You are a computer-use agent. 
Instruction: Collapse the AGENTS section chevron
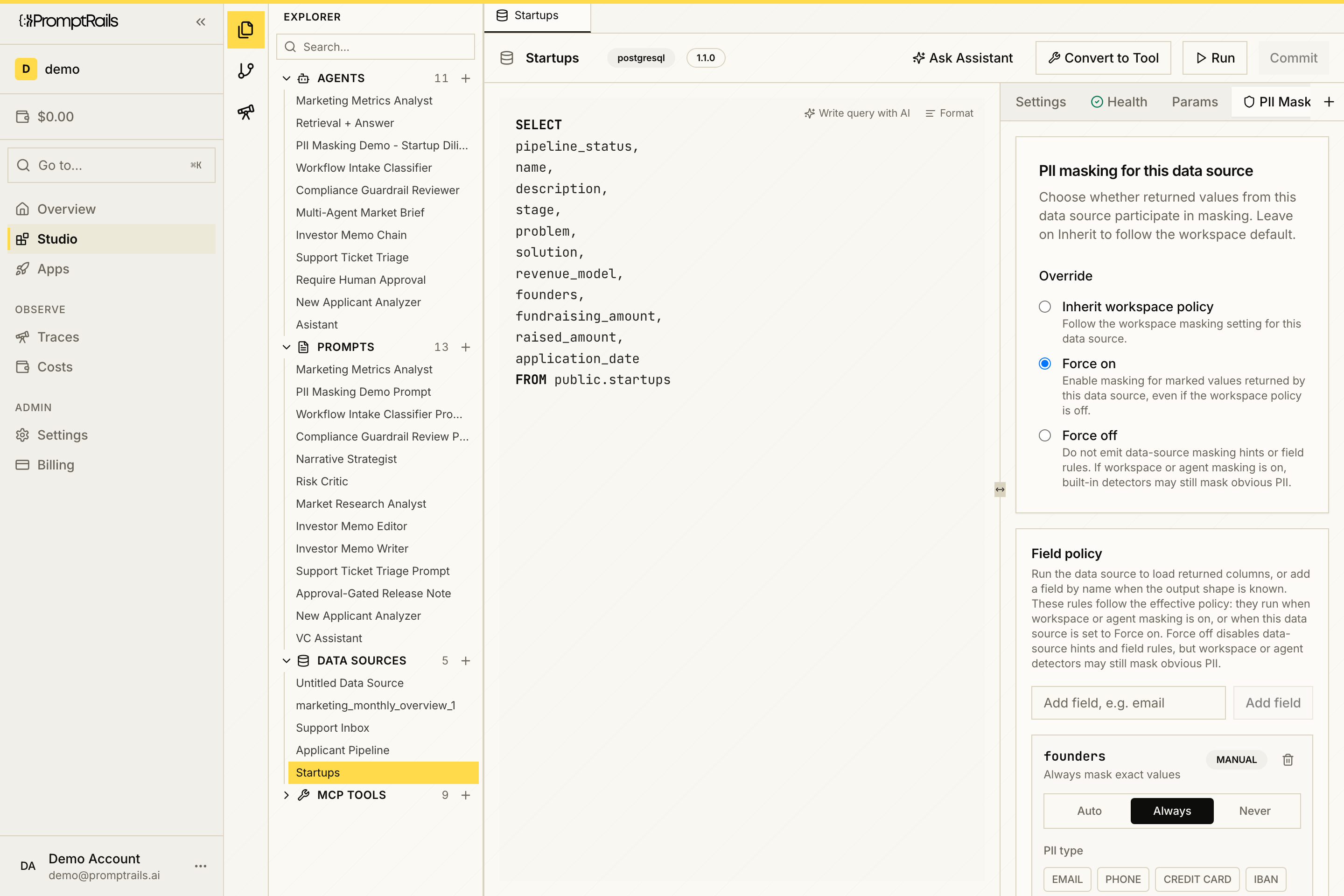(x=287, y=78)
